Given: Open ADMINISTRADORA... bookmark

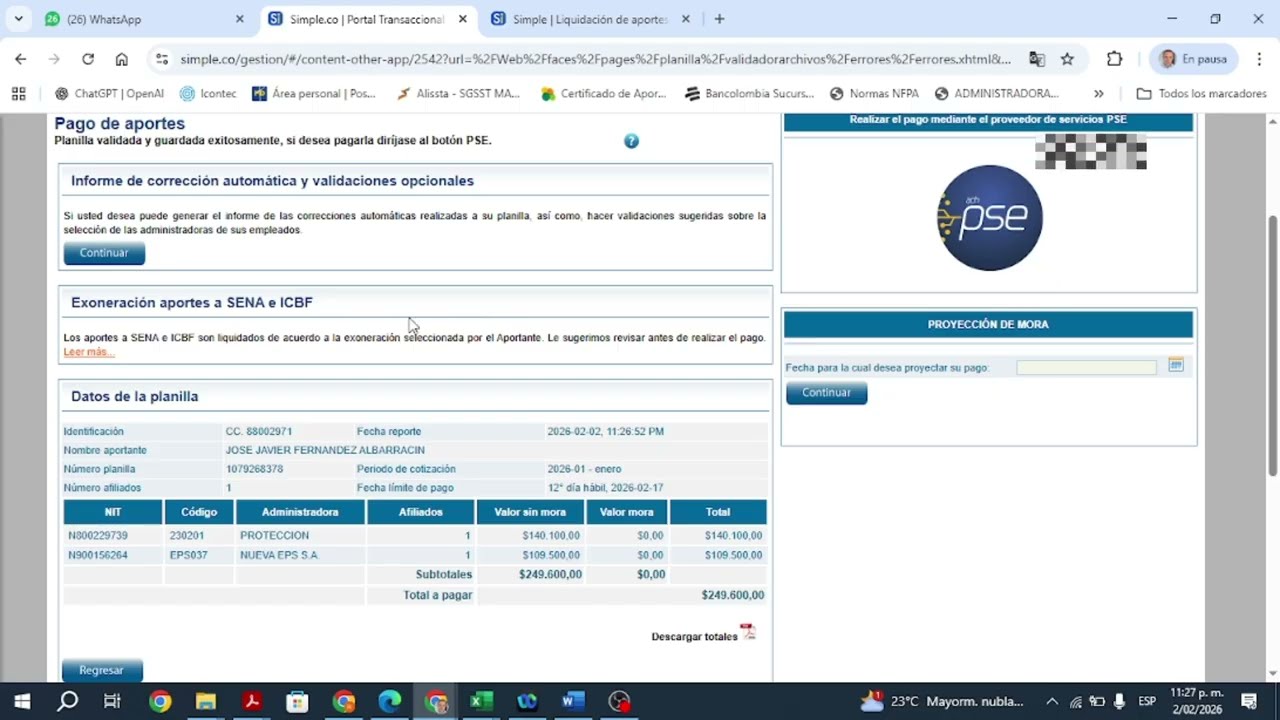Looking at the screenshot, I should point(996,93).
